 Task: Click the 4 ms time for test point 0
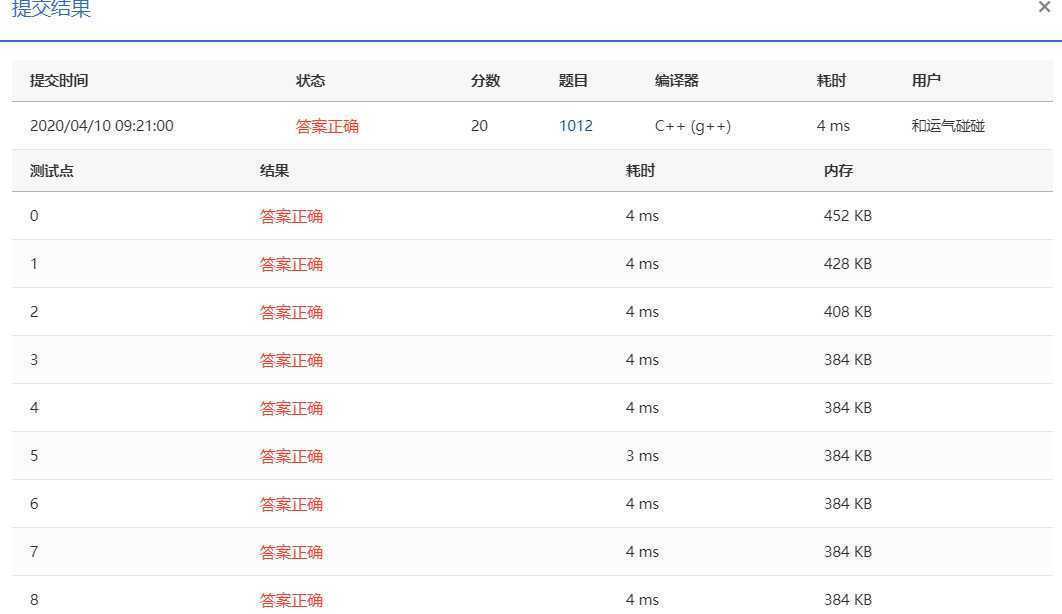pyautogui.click(x=642, y=216)
